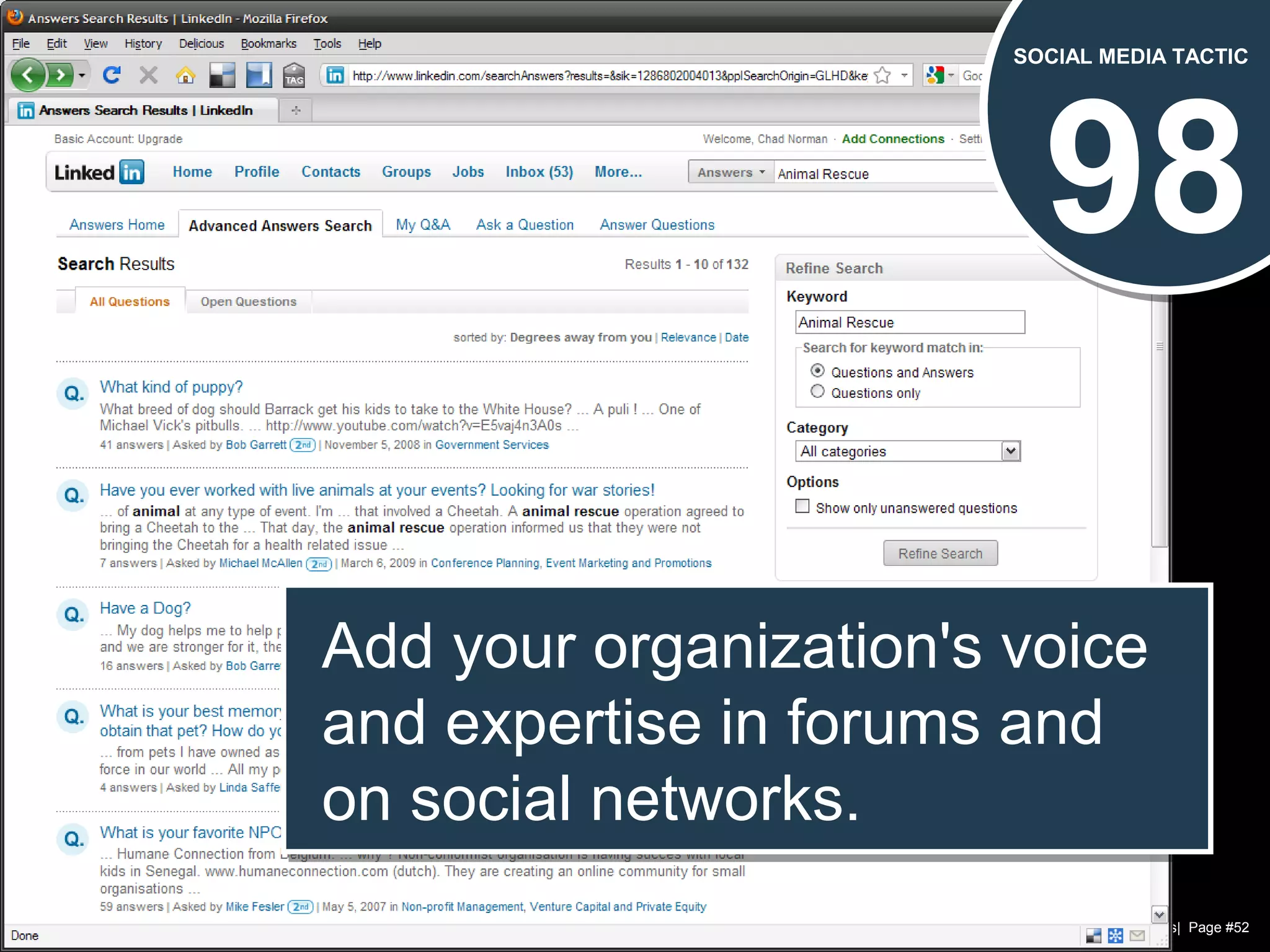Open the History menu

pos(143,43)
